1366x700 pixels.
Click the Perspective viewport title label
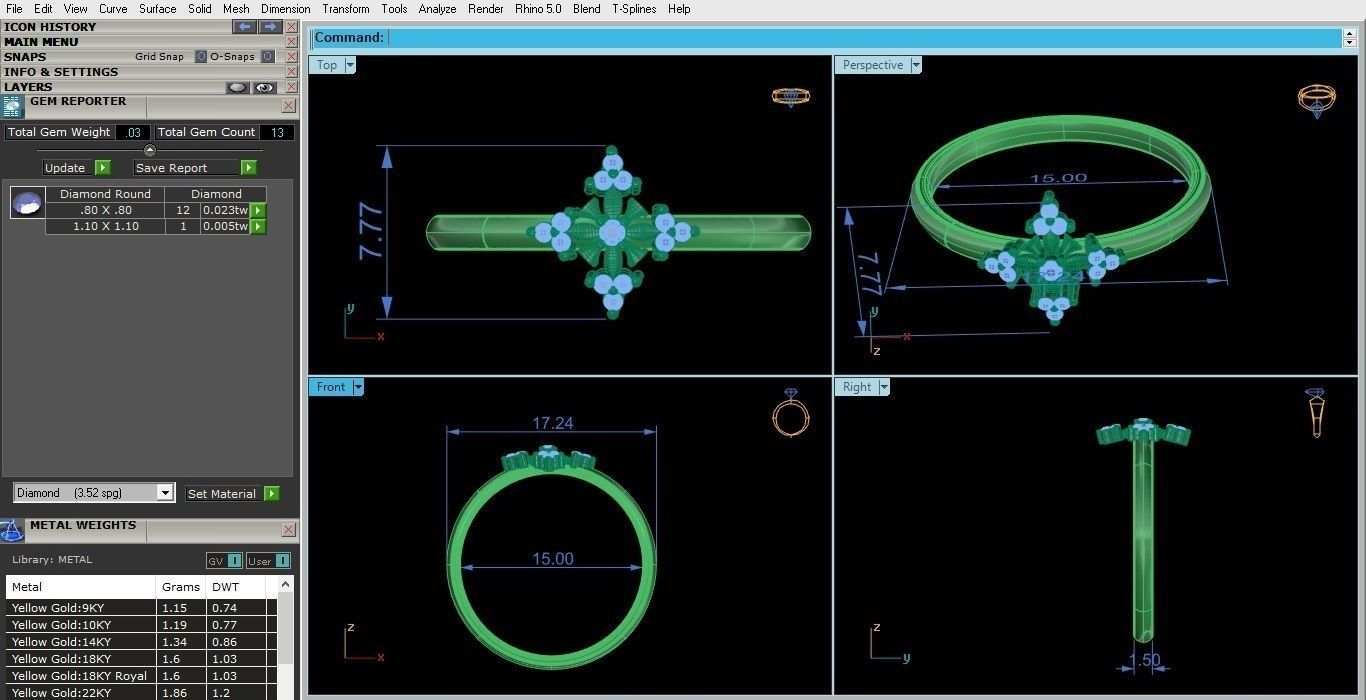pos(872,65)
